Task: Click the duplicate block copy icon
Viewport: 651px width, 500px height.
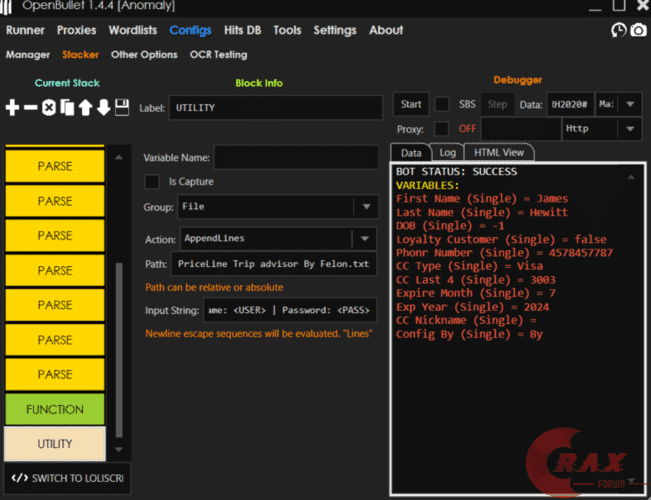Action: click(x=67, y=107)
